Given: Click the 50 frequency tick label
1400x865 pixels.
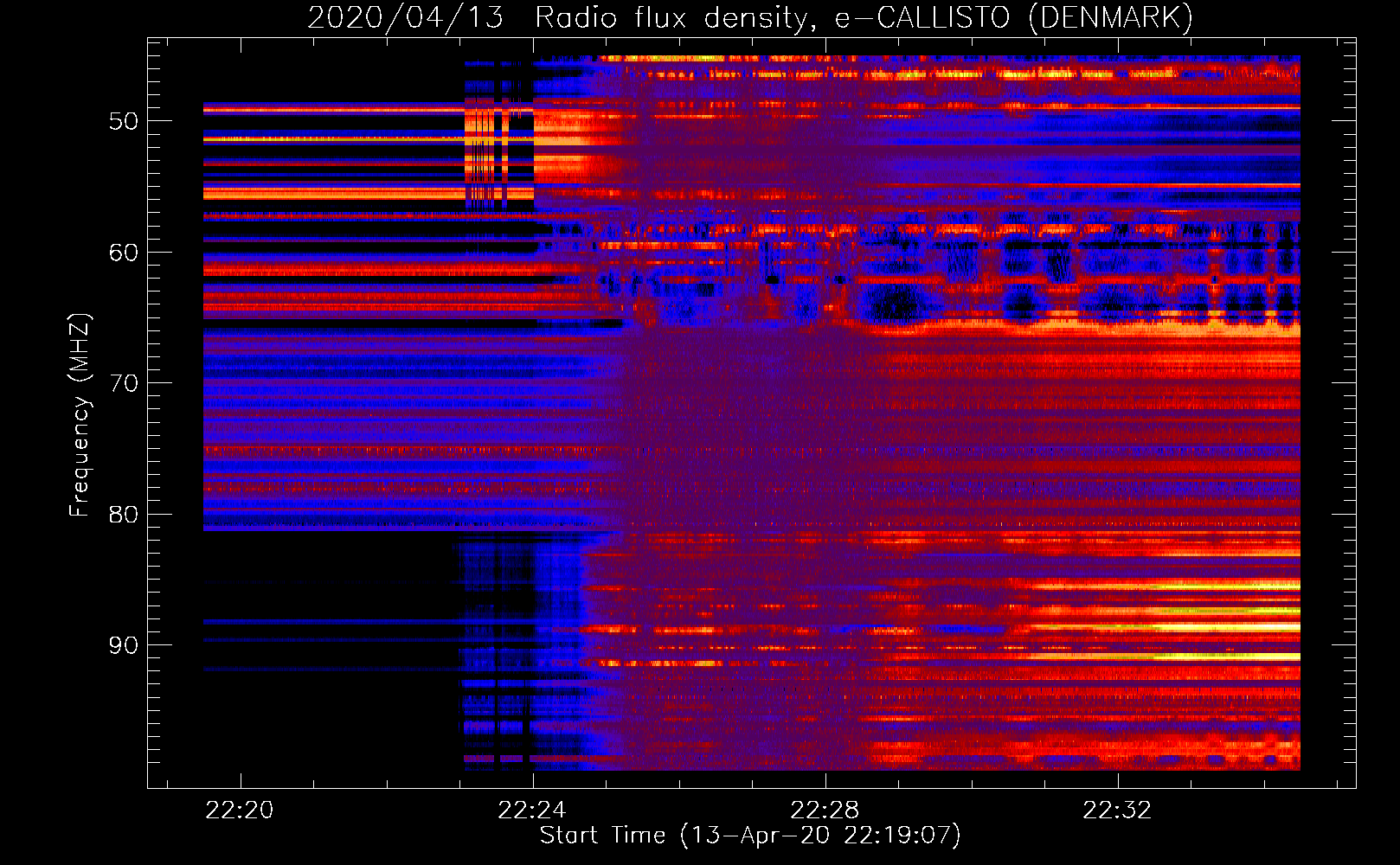Looking at the screenshot, I should (x=124, y=121).
